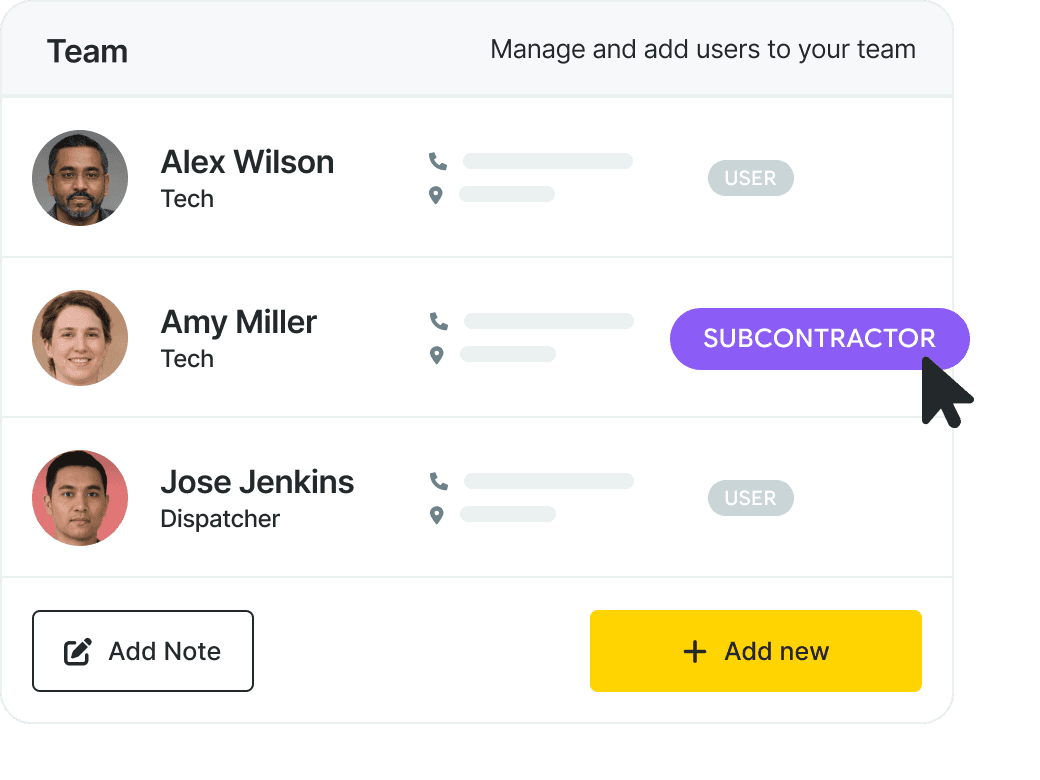
Task: Click the plus icon in Add new button
Action: pyautogui.click(x=694, y=651)
